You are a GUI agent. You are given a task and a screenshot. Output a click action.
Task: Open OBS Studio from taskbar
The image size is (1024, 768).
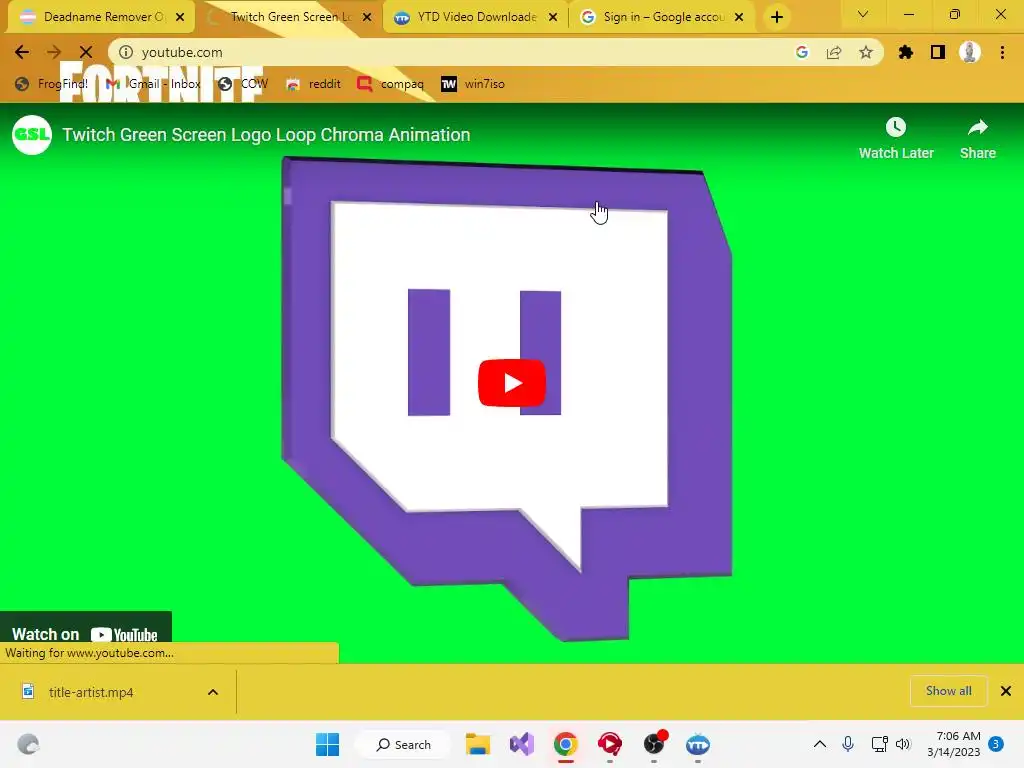tap(654, 744)
